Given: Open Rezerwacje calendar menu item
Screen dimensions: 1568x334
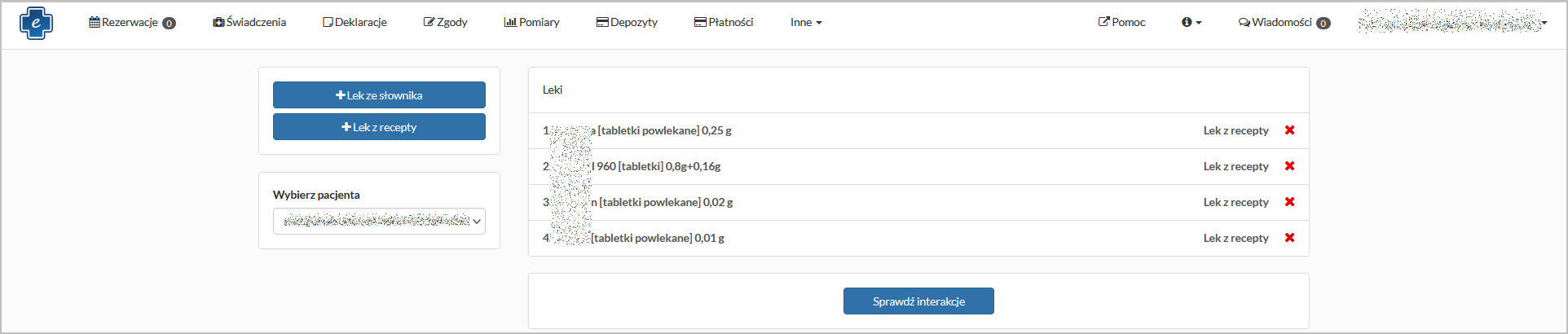Looking at the screenshot, I should tap(132, 23).
